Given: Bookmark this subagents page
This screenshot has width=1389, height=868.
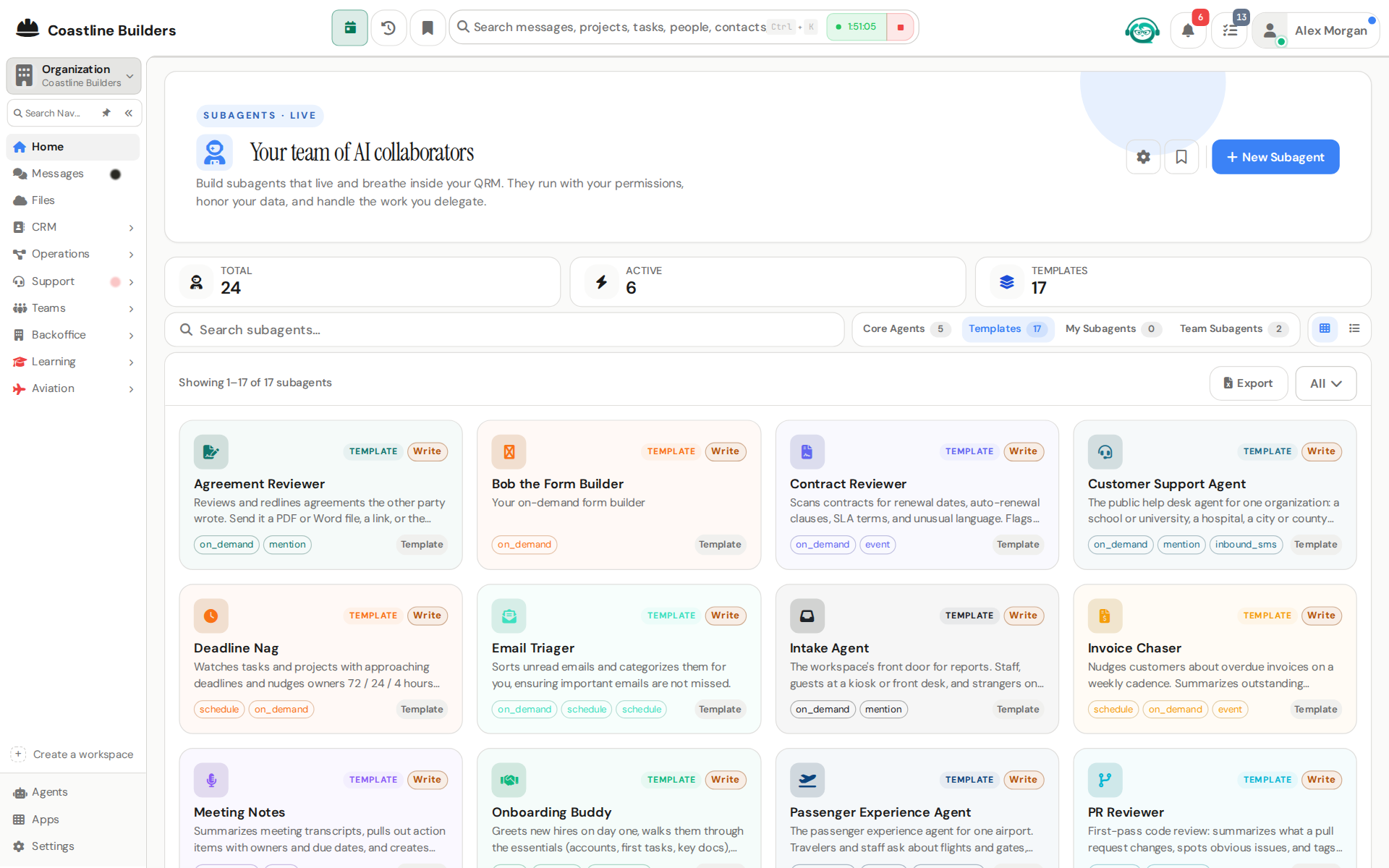Looking at the screenshot, I should point(1181,157).
